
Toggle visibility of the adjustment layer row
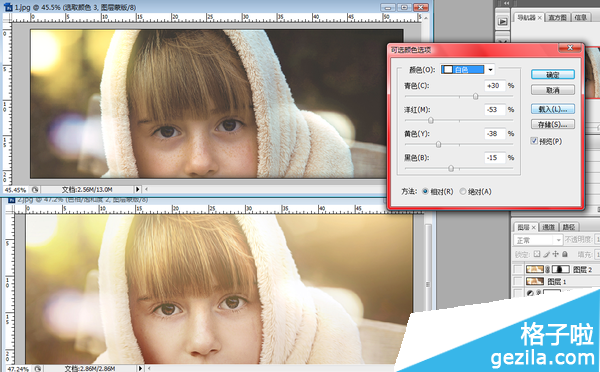pos(518,293)
